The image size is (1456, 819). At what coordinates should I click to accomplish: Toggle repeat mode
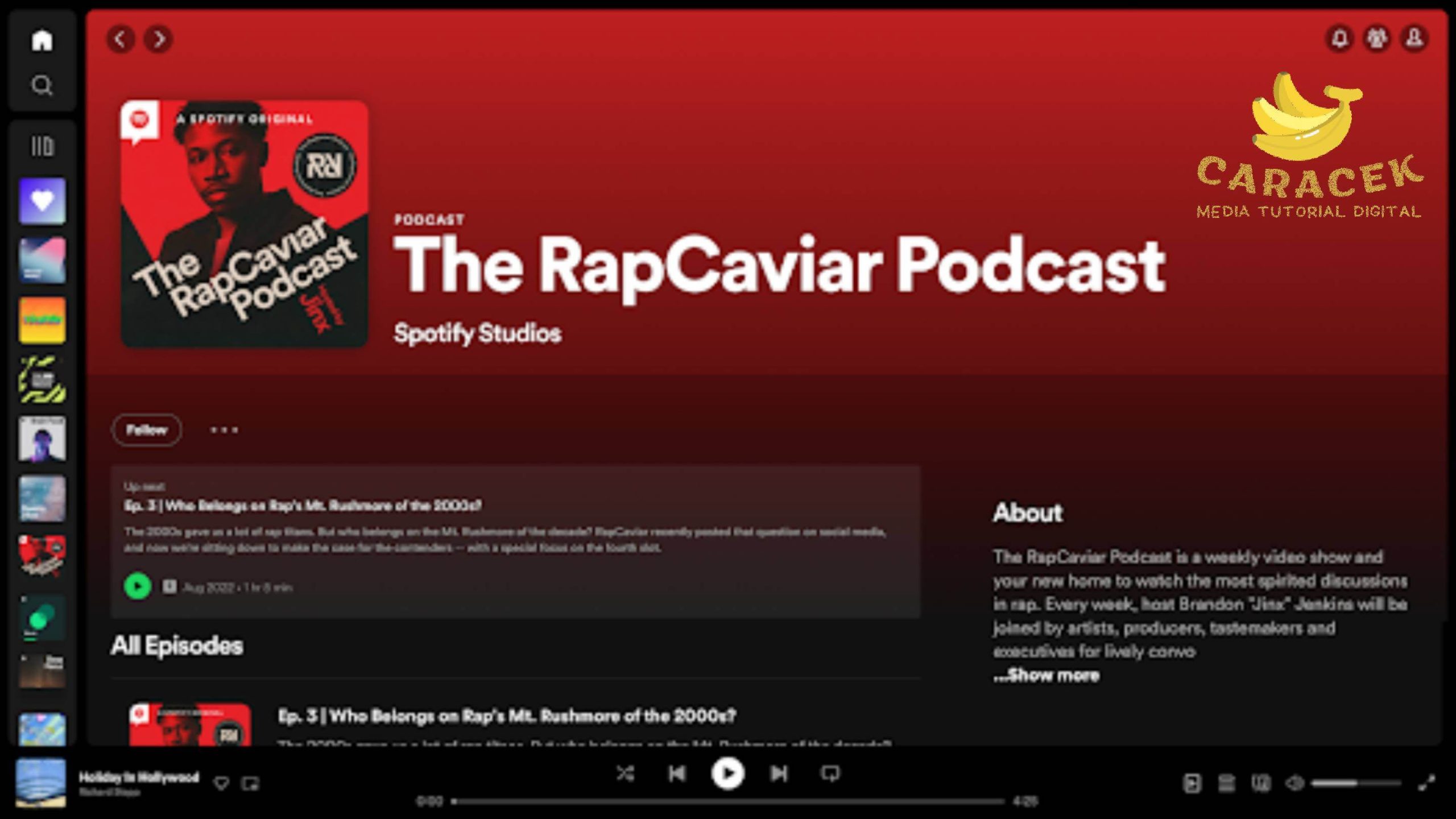(830, 773)
